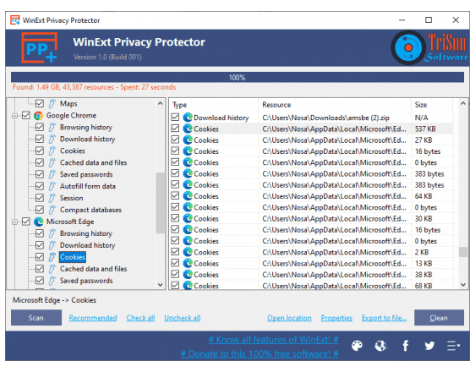Click the Open location link
This screenshot has width=474, height=369.
(289, 318)
